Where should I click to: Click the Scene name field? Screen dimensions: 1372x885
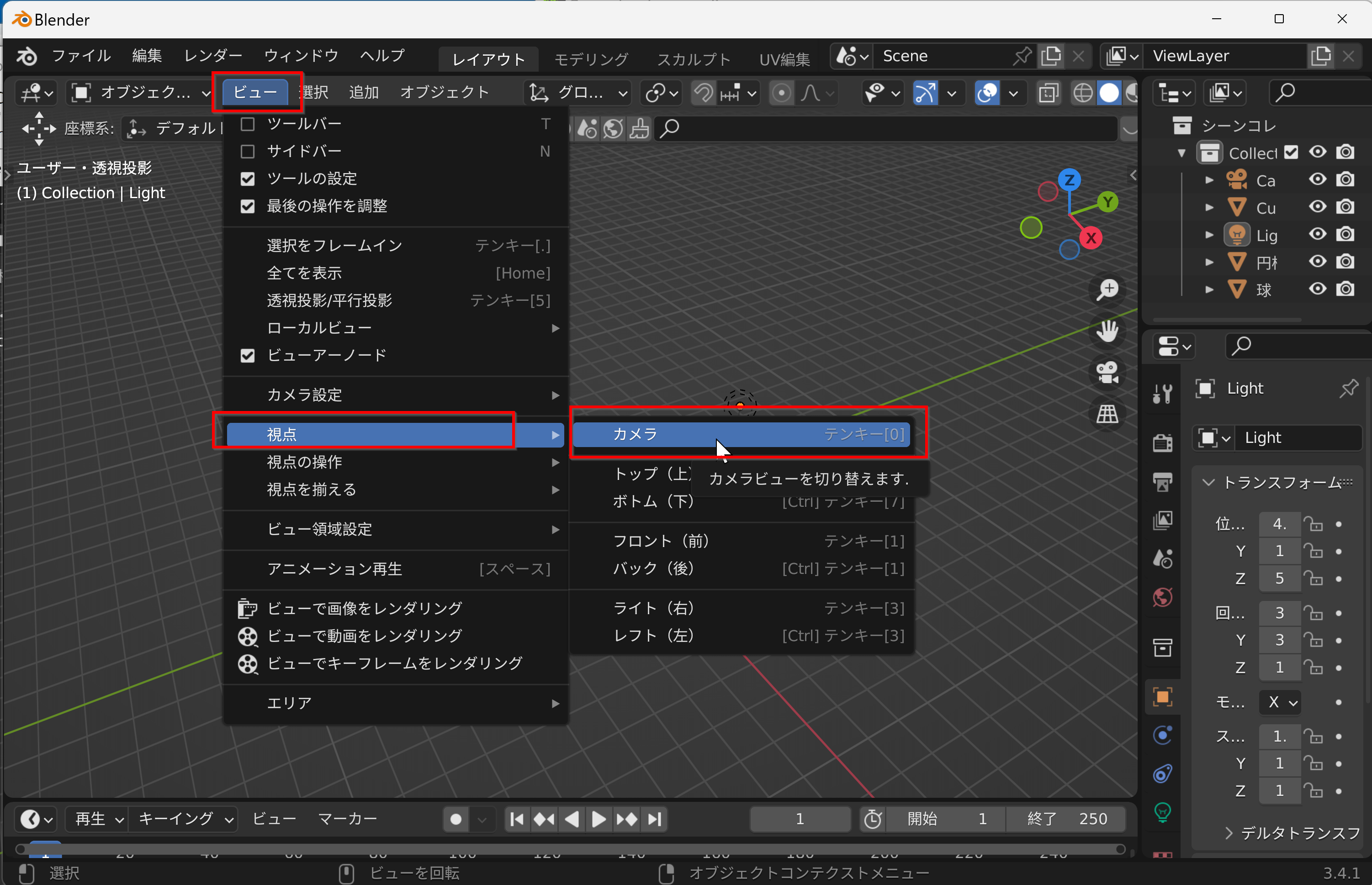point(943,56)
